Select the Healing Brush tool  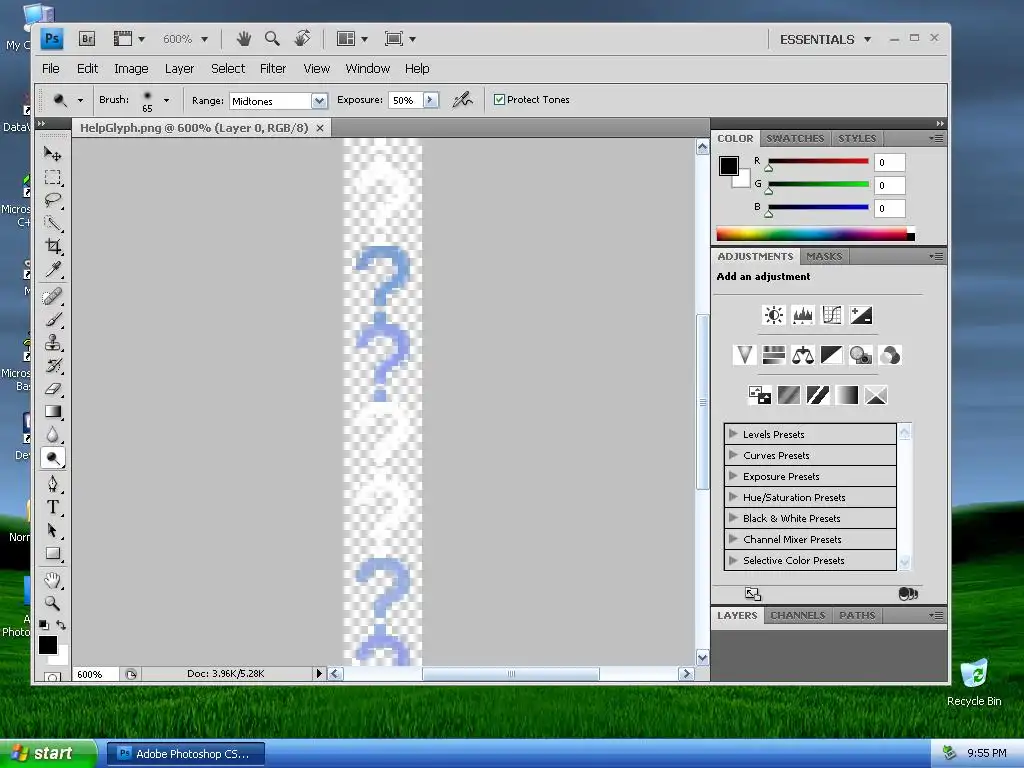(52, 296)
